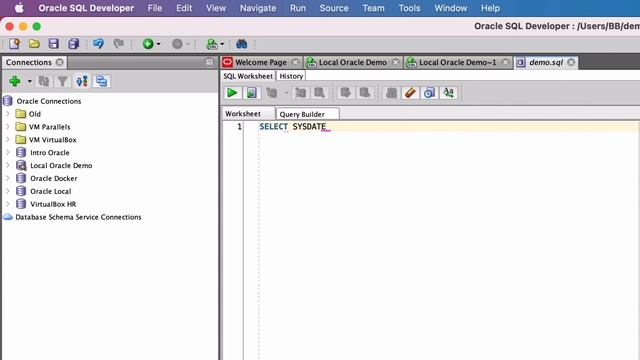Open the Window menu
Viewport: 640px width, 360px height.
tap(451, 8)
